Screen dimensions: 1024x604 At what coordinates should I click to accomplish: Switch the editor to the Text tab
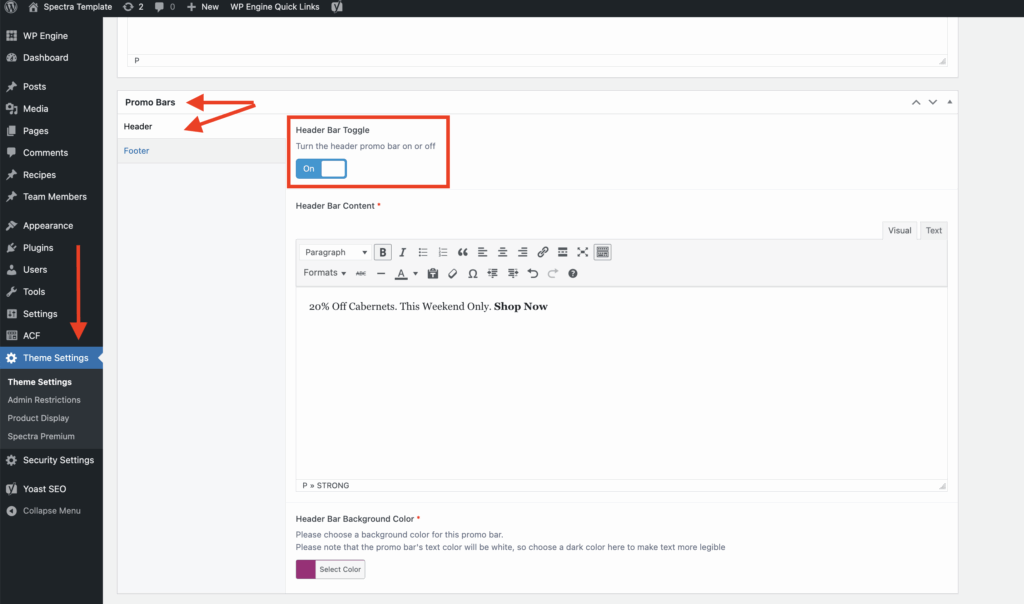point(933,230)
